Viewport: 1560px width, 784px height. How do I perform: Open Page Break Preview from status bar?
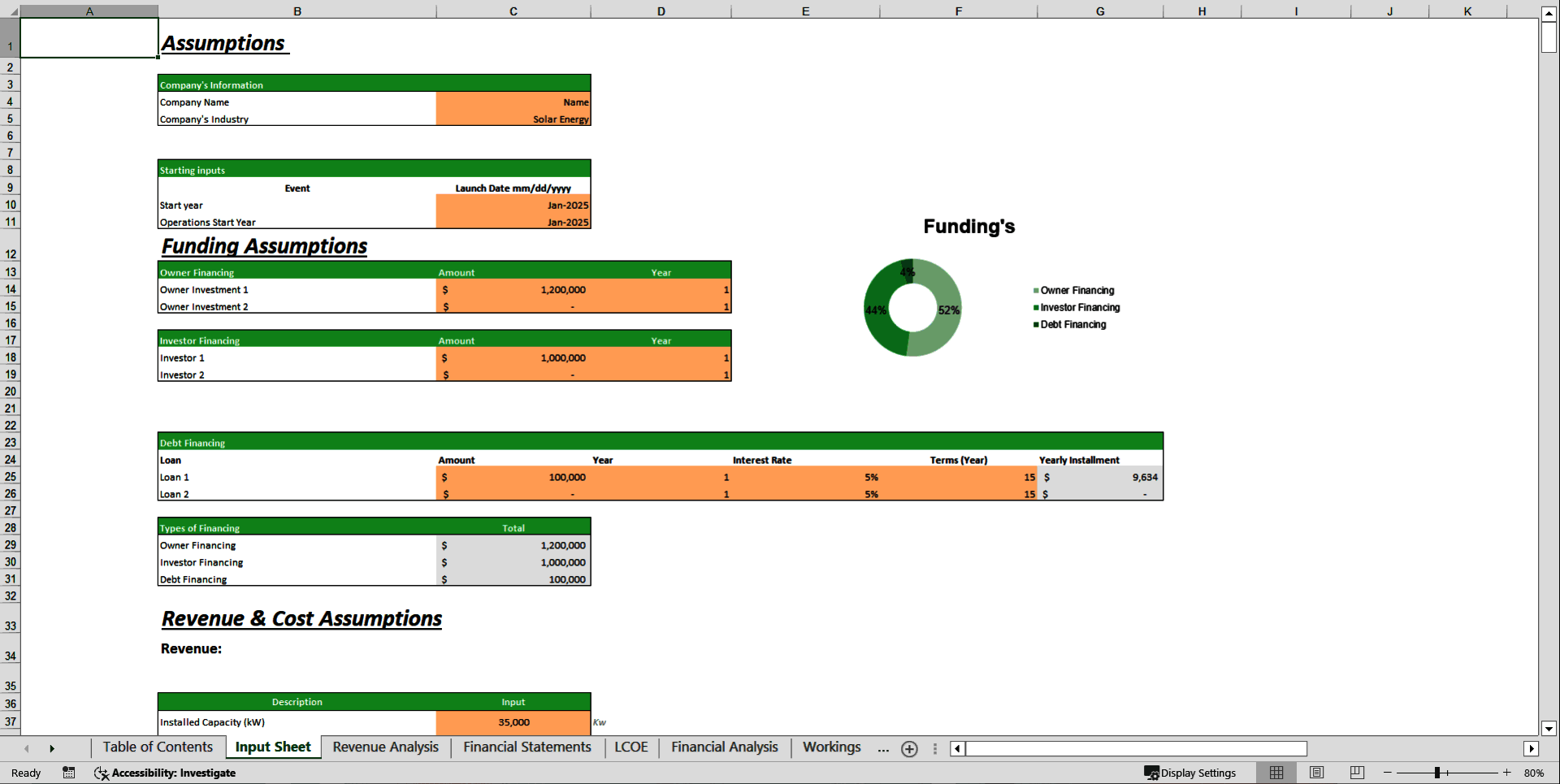point(1356,773)
